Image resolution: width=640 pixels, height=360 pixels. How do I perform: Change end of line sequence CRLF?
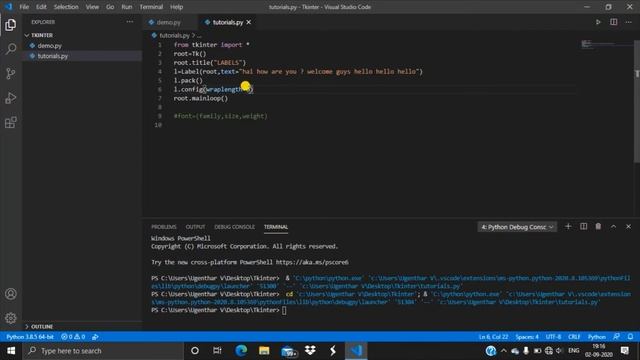pos(574,337)
